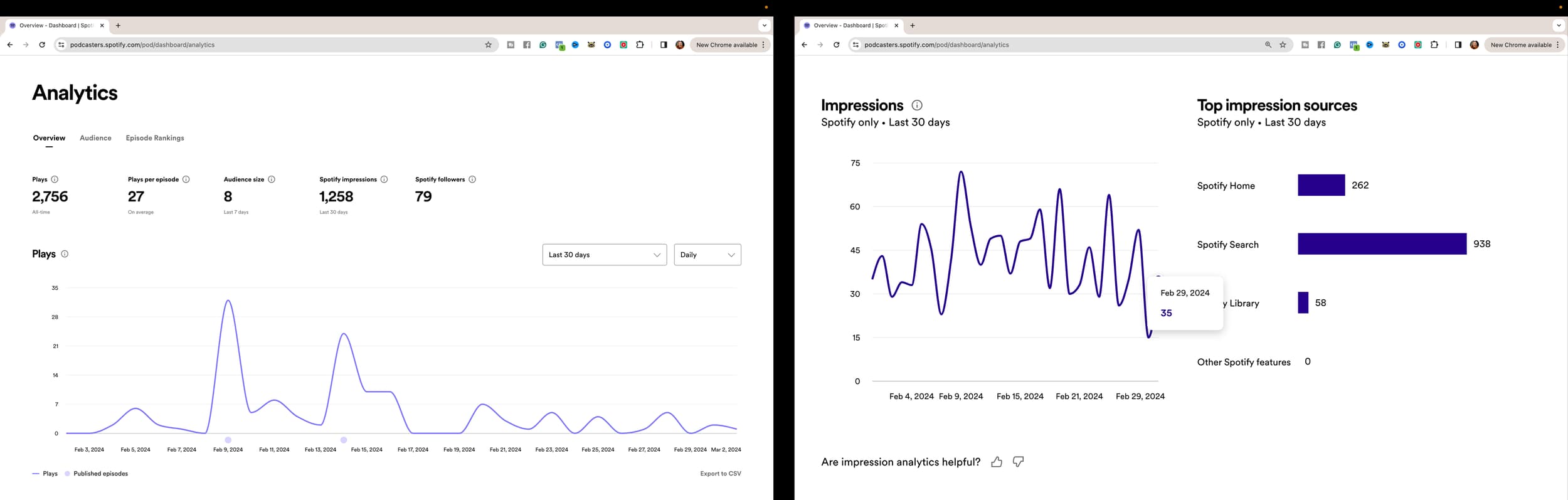The height and width of the screenshot is (500, 1568).
Task: Open a new tab in the left window
Action: point(118,26)
